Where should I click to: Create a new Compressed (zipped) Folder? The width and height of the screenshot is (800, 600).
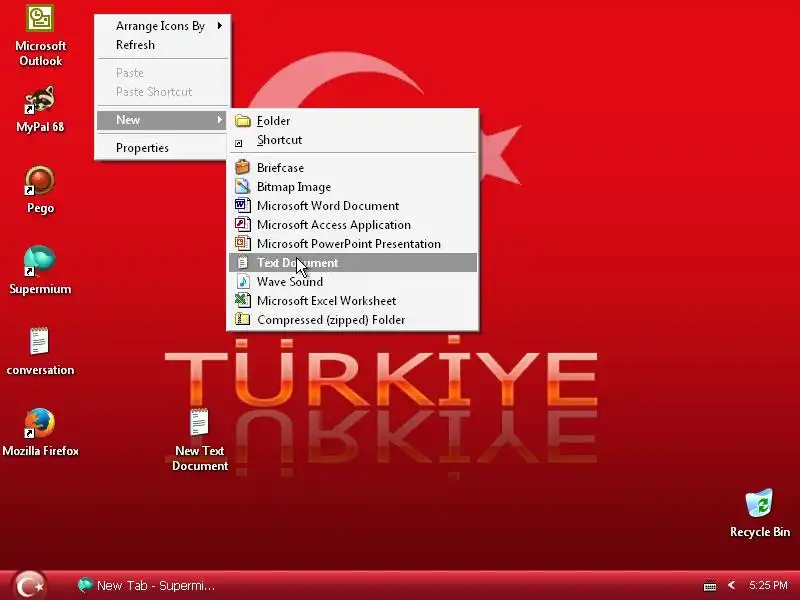tap(353, 320)
